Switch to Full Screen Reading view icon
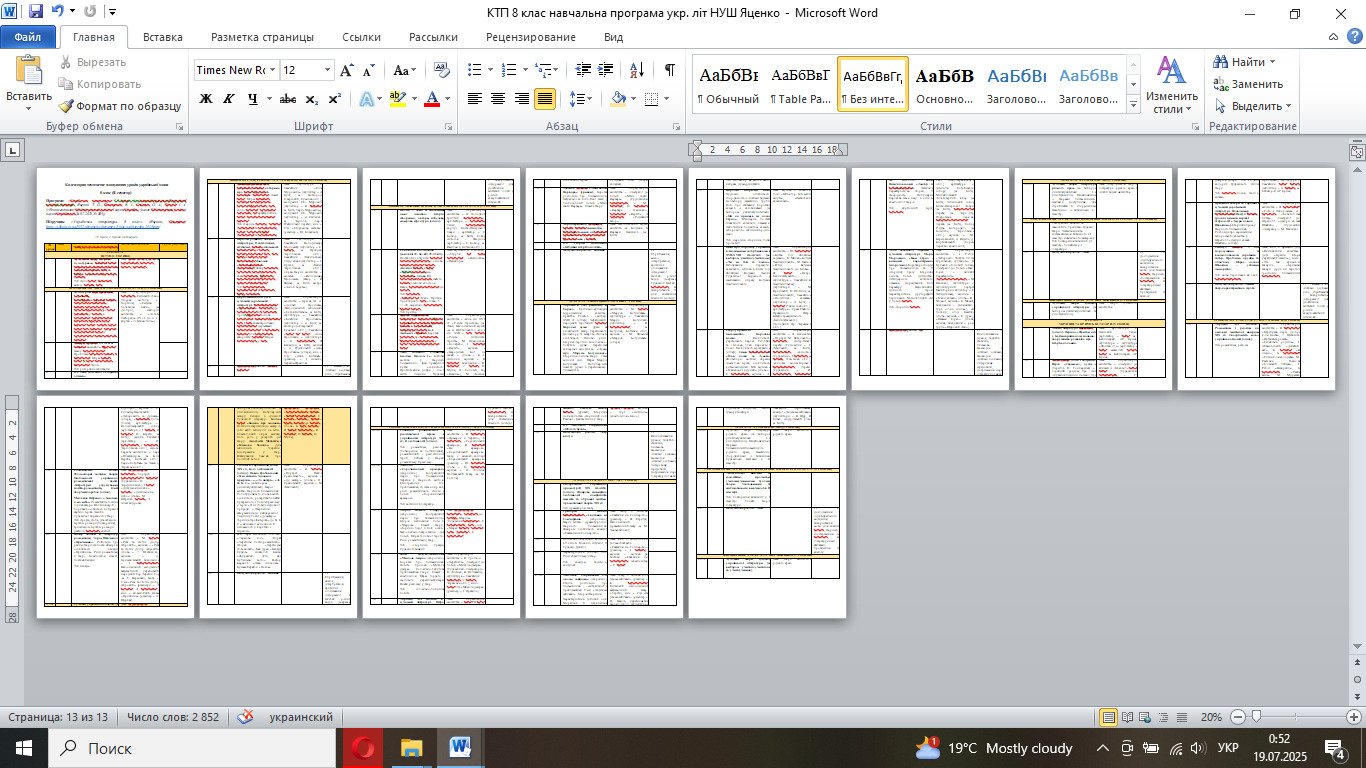 [1128, 717]
